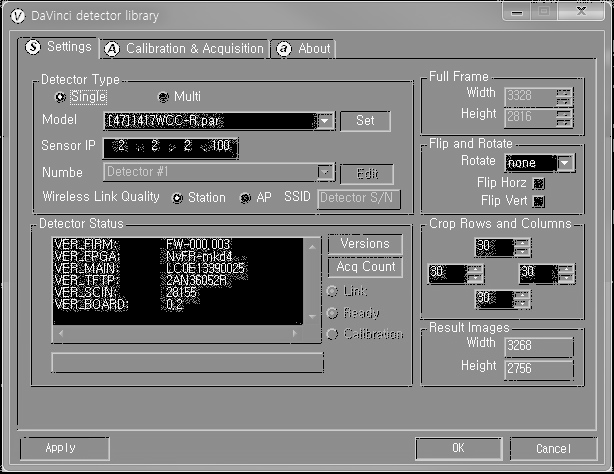Click the SSID Detector S/N field
The width and height of the screenshot is (614, 474).
358,199
